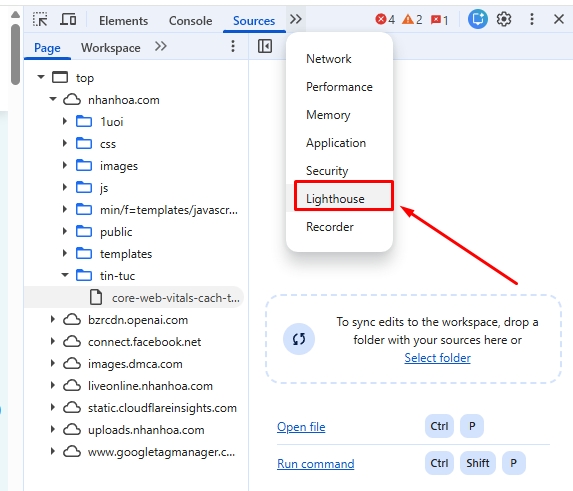Screen dimensions: 573x491
Task: Collapse the top frame tree arrow
Action: [41, 77]
